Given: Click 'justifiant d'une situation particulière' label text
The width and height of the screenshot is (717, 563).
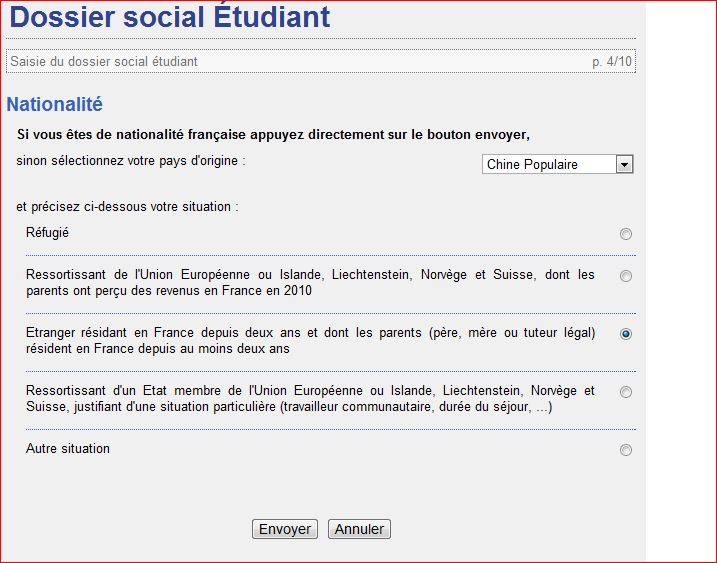Looking at the screenshot, I should pyautogui.click(x=176, y=407).
